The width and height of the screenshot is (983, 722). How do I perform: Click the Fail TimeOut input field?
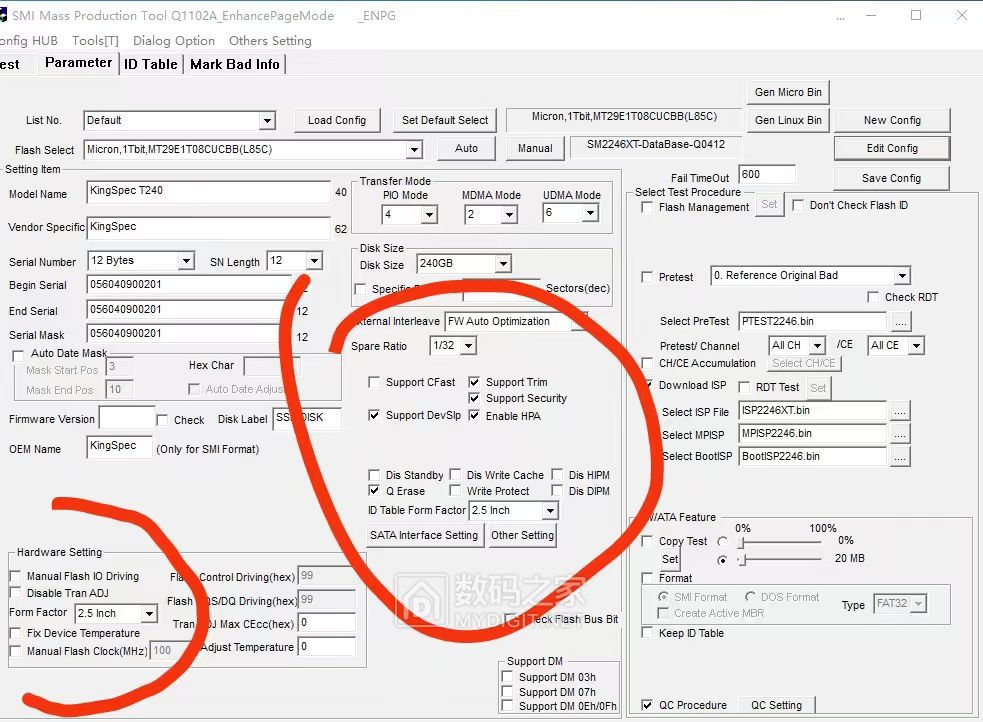click(767, 175)
